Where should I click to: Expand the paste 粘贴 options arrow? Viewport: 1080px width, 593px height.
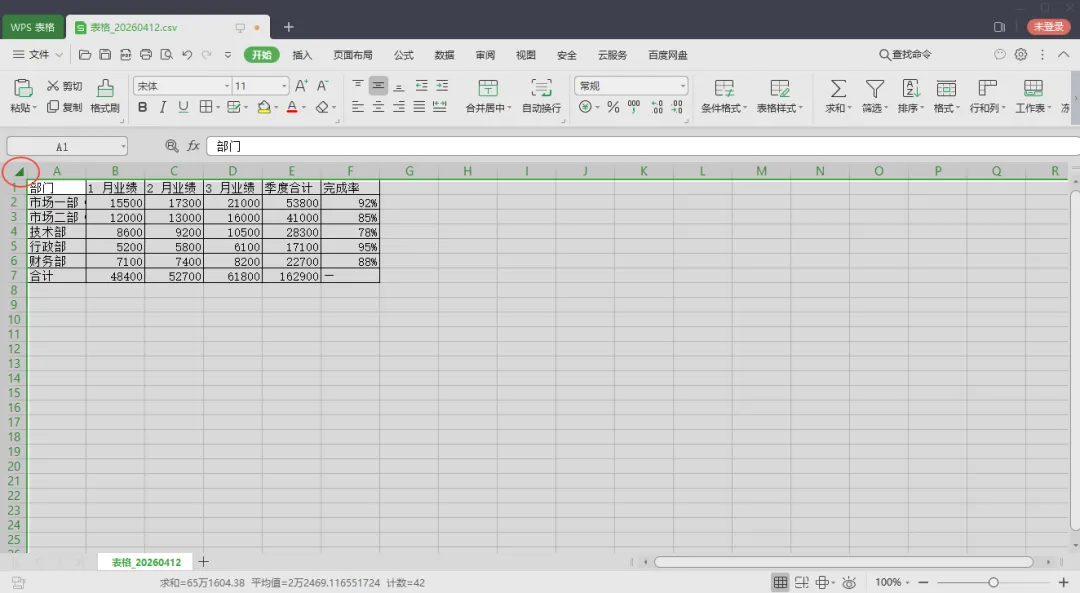34,108
